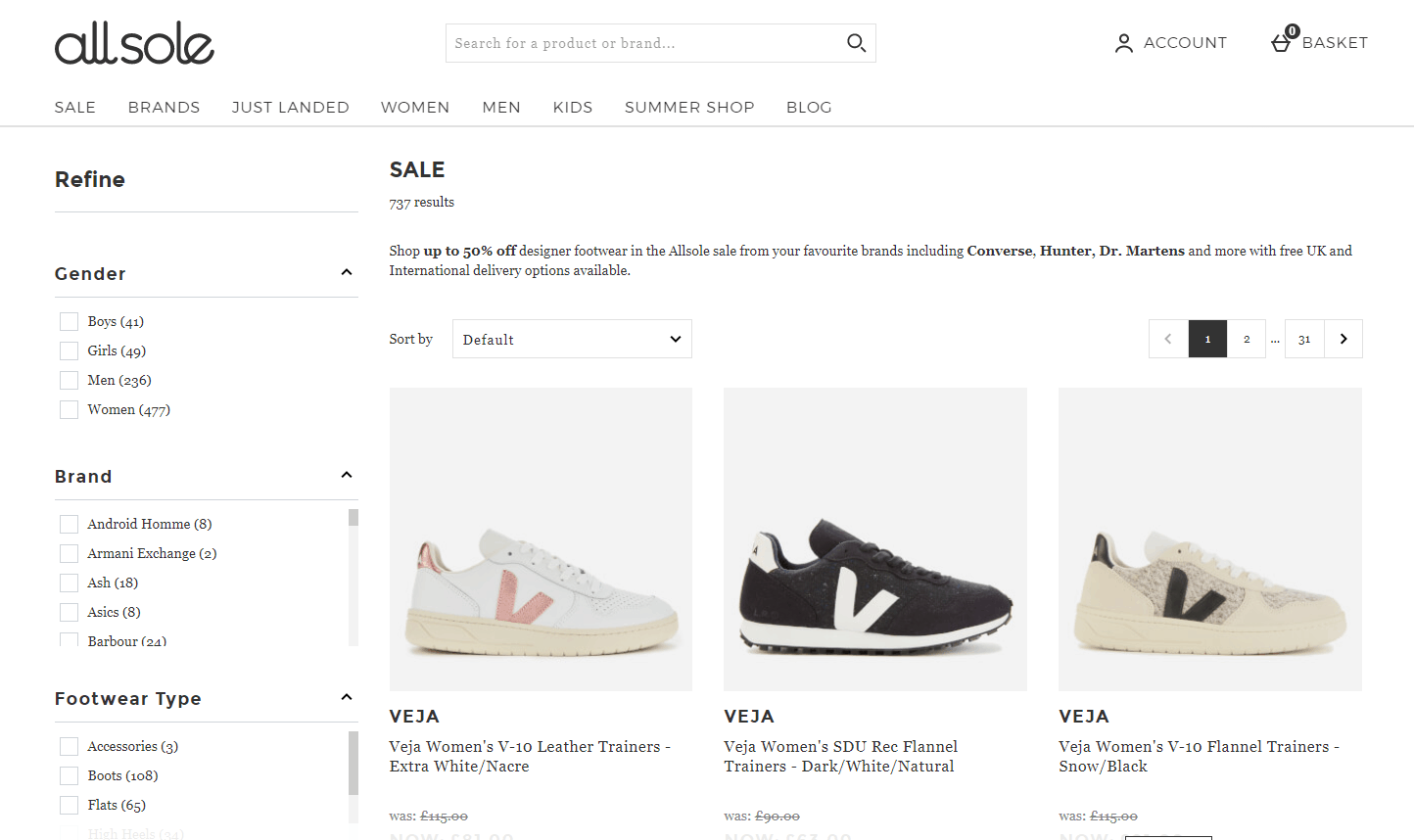The image size is (1414, 840).
Task: Open the SALE menu item
Action: coord(75,107)
